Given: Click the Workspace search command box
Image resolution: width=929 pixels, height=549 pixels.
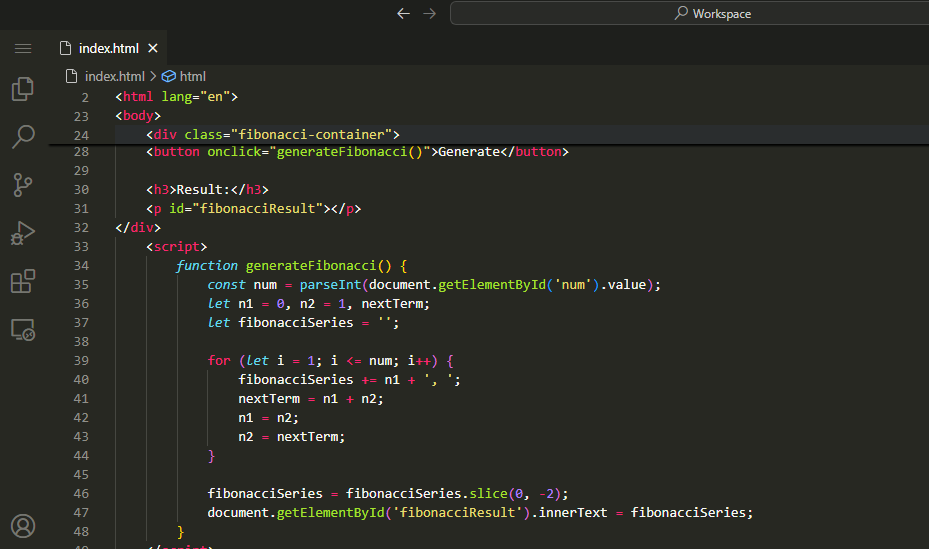Looking at the screenshot, I should tap(690, 13).
